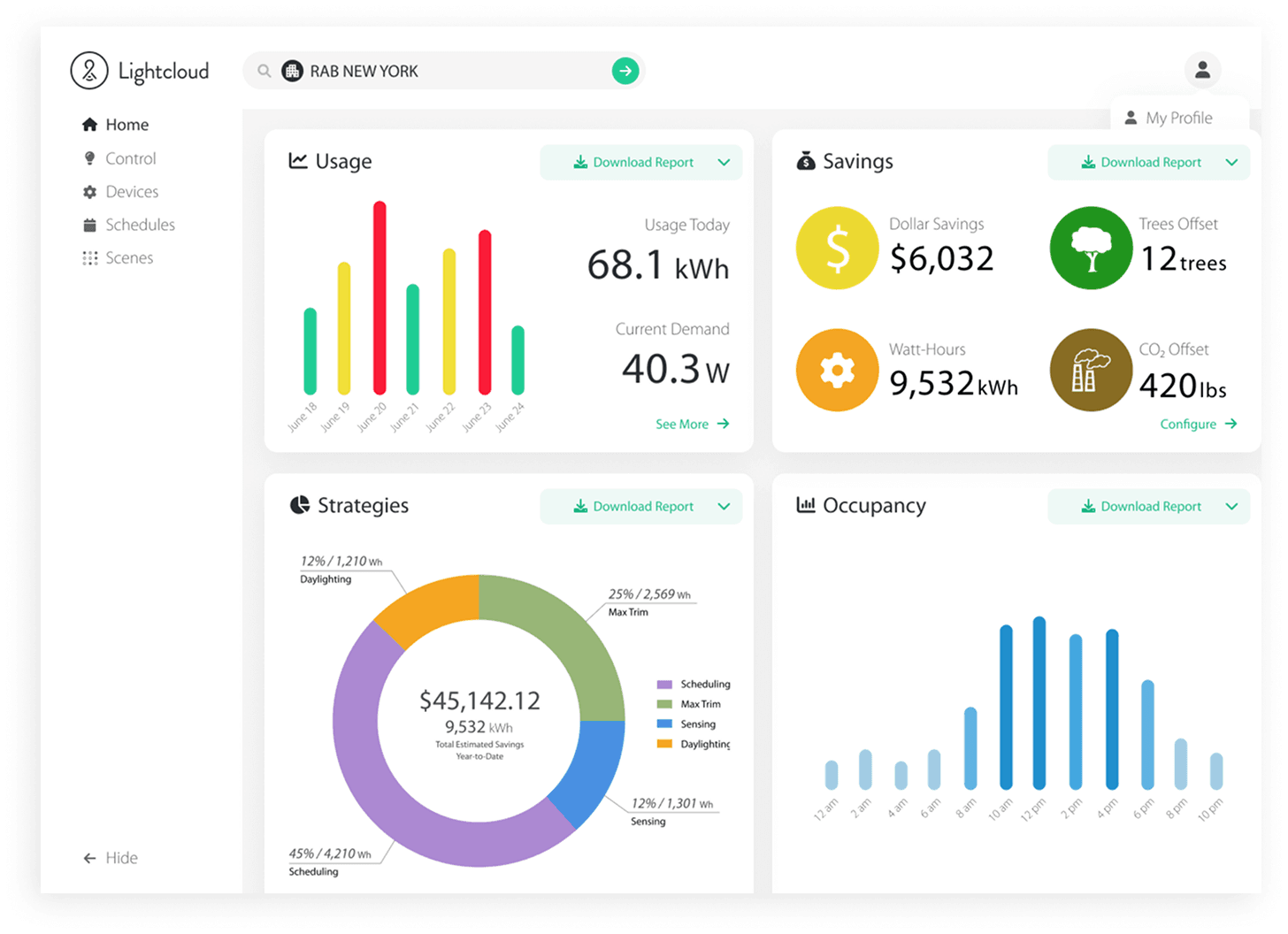Image resolution: width=1288 pixels, height=934 pixels.
Task: Click the Savings money bag icon
Action: tap(806, 160)
